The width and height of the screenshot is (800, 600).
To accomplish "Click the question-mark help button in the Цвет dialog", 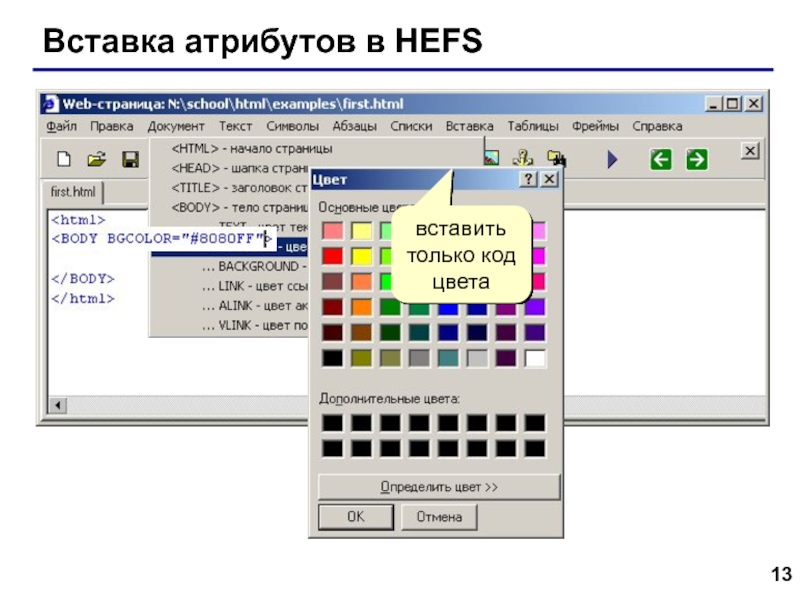I will 528,179.
